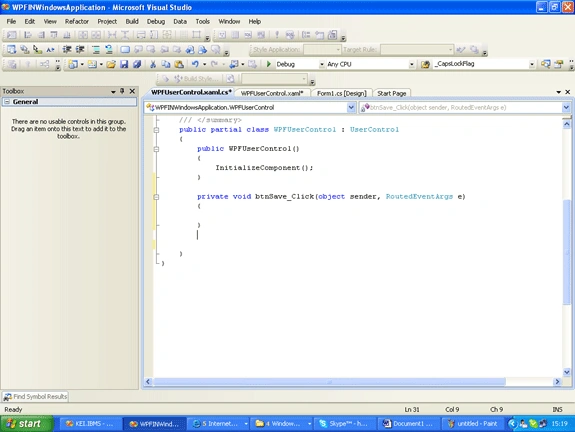The height and width of the screenshot is (432, 575).
Task: Open the Refactor menu
Action: pos(77,21)
